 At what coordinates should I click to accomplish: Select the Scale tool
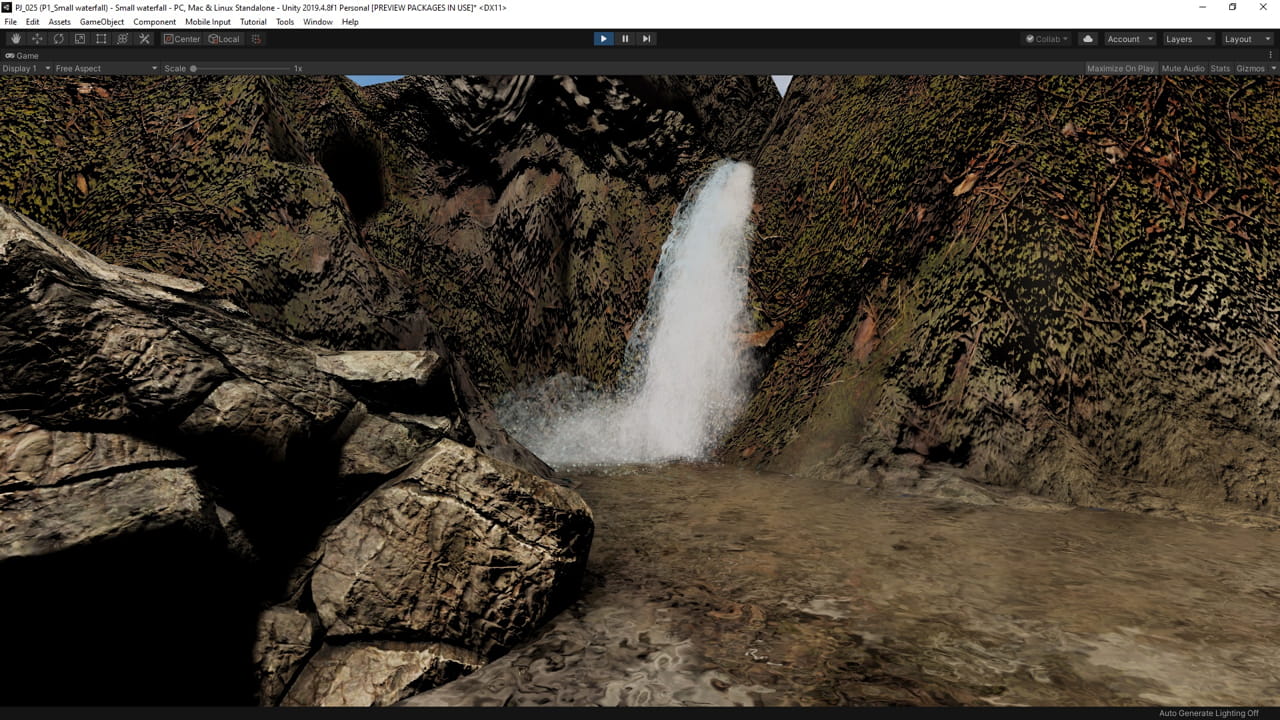[80, 39]
